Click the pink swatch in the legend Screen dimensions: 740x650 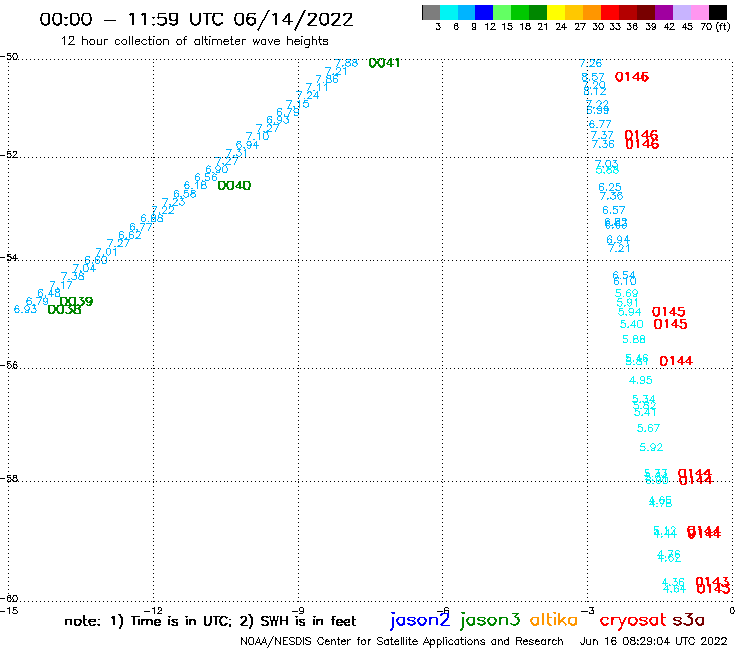[699, 12]
